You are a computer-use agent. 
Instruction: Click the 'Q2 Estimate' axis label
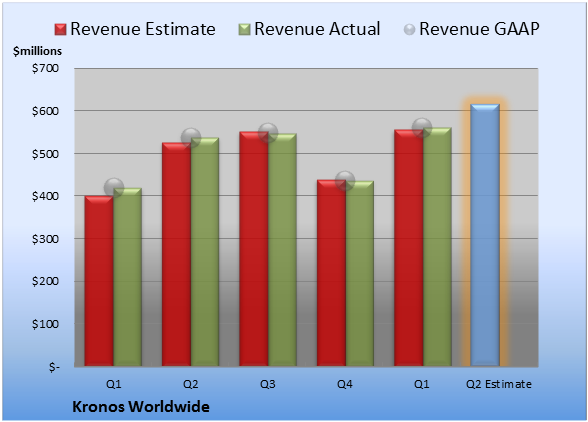499,384
